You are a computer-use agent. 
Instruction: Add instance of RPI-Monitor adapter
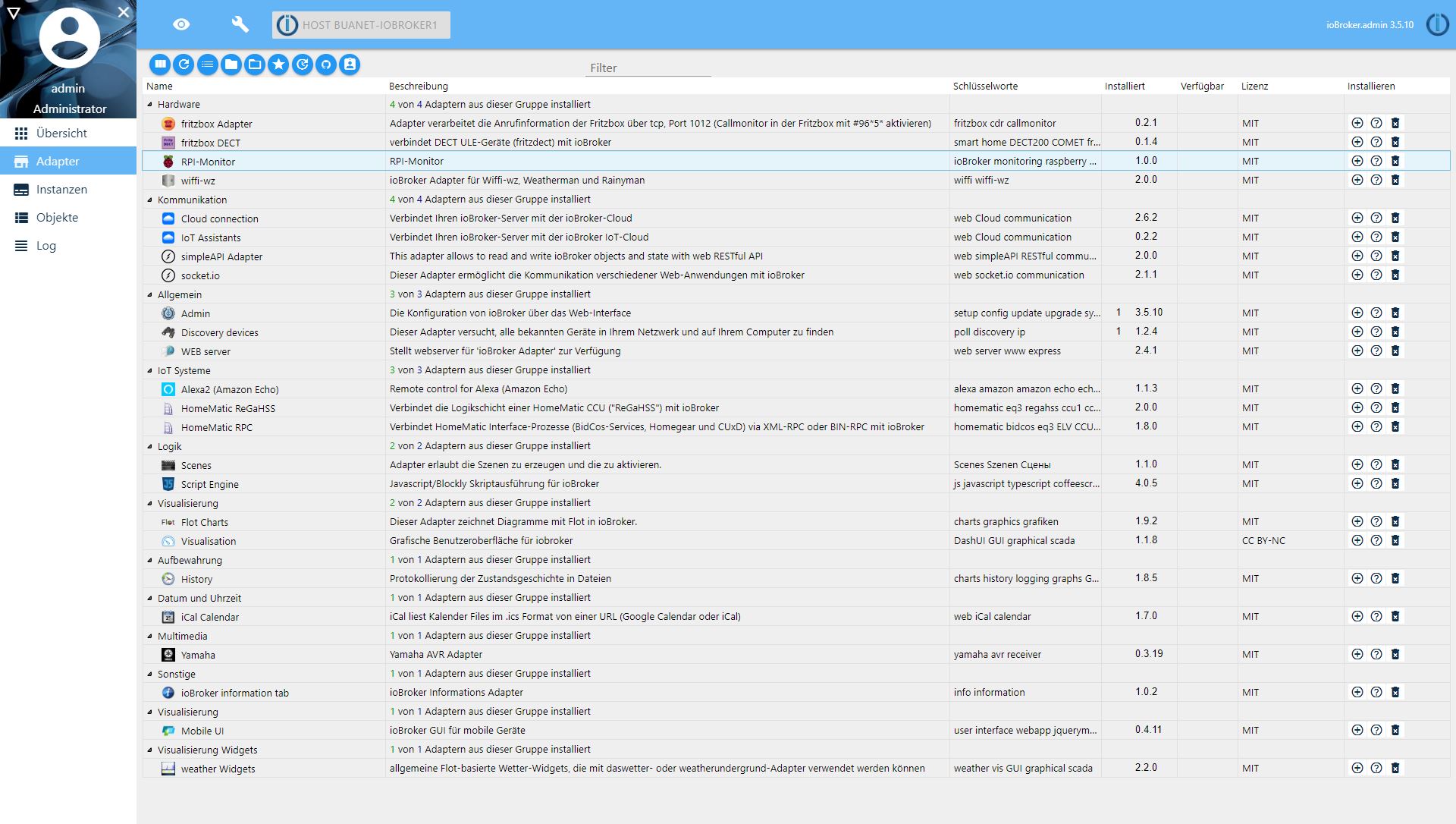1357,161
